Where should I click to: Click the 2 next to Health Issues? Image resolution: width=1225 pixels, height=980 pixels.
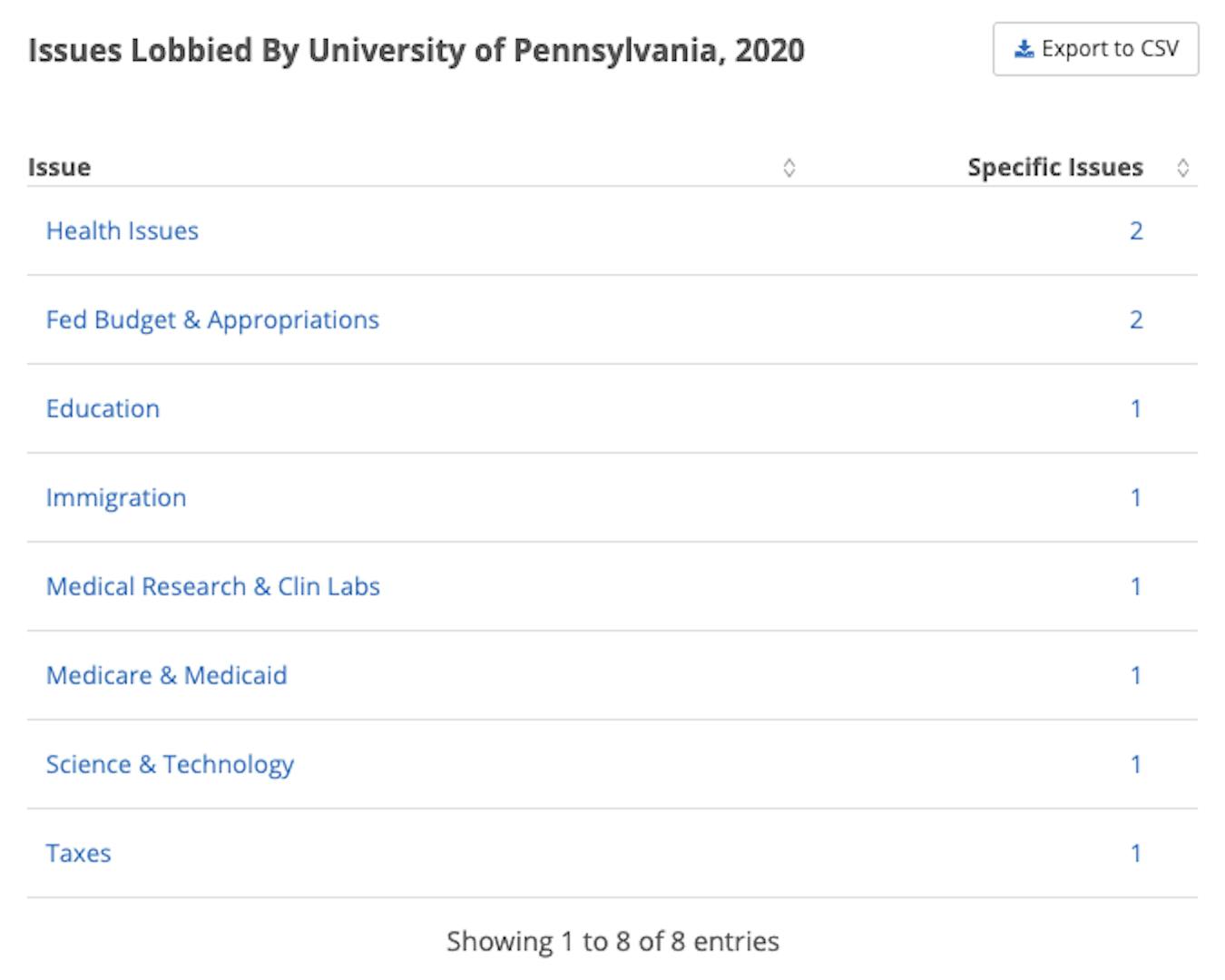click(1136, 231)
